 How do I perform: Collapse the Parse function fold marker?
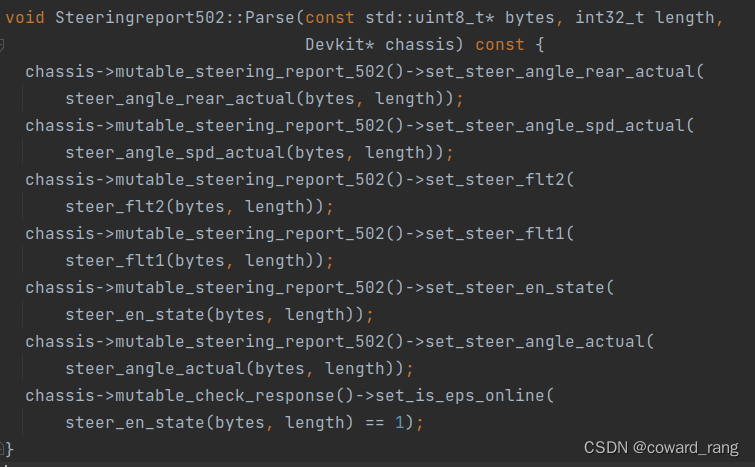coord(1,45)
